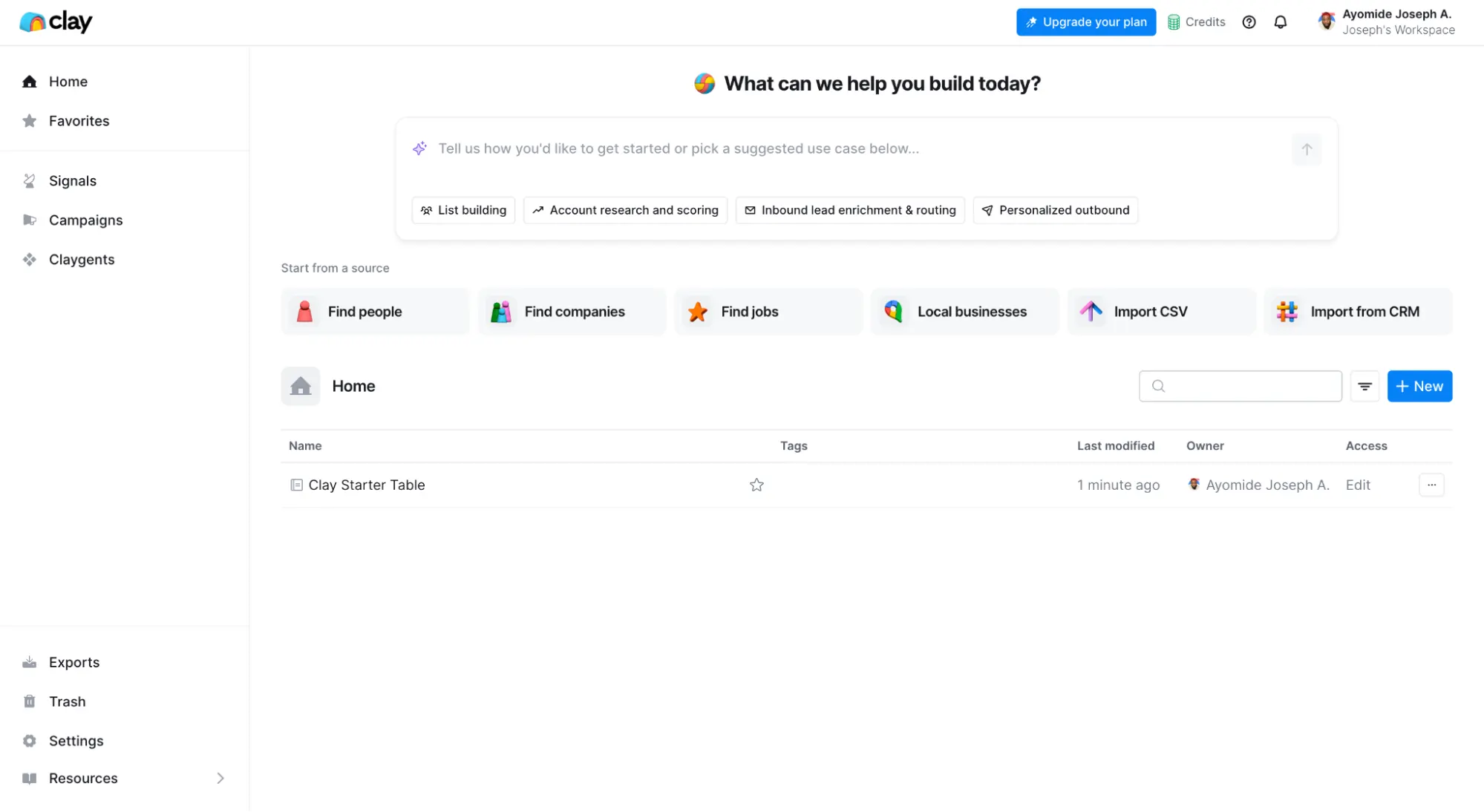The height and width of the screenshot is (812, 1484).
Task: Open the Trash in sidebar
Action: [67, 701]
